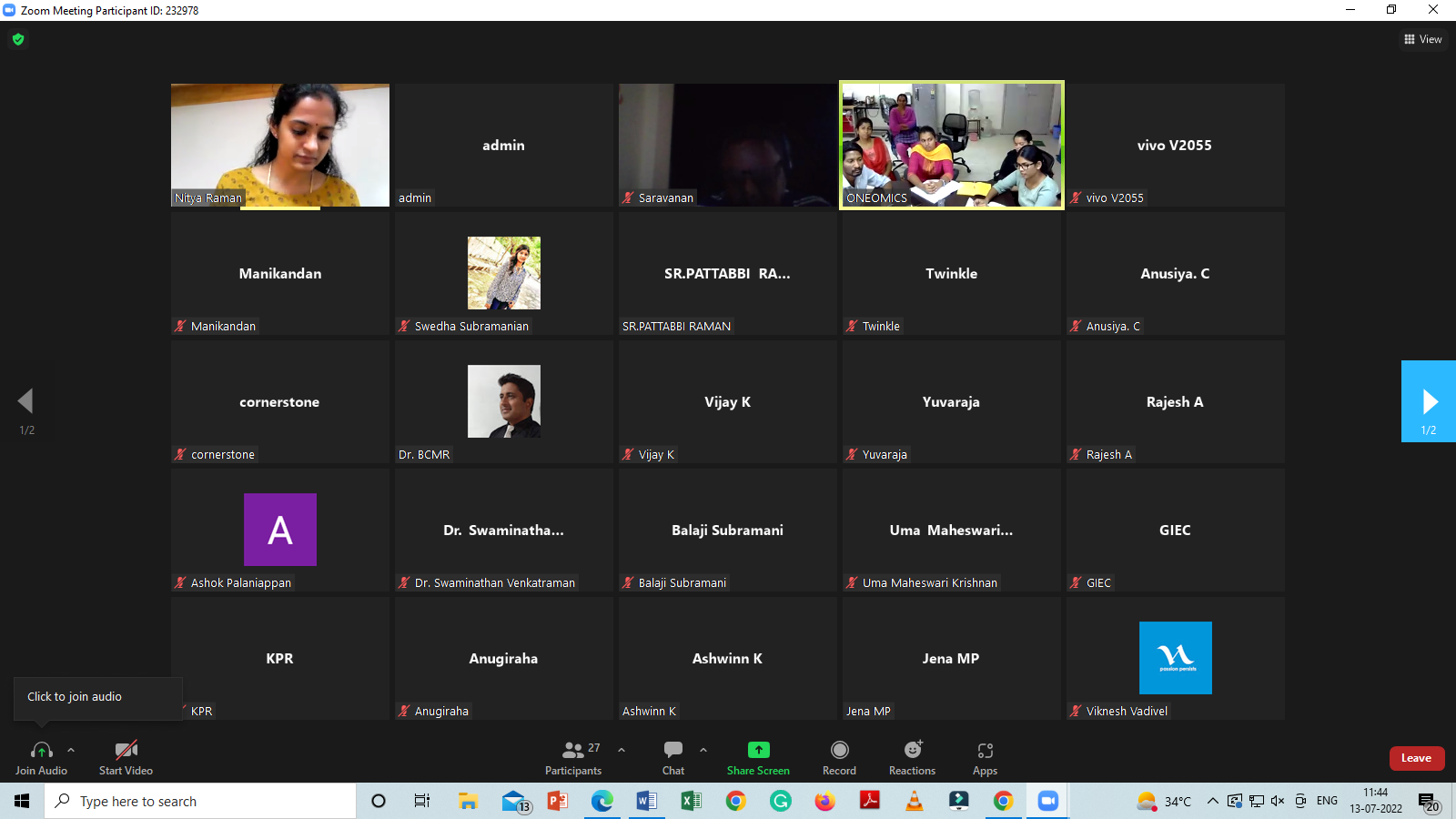Click the green encryption shield icon
The height and width of the screenshot is (819, 1456).
18,39
